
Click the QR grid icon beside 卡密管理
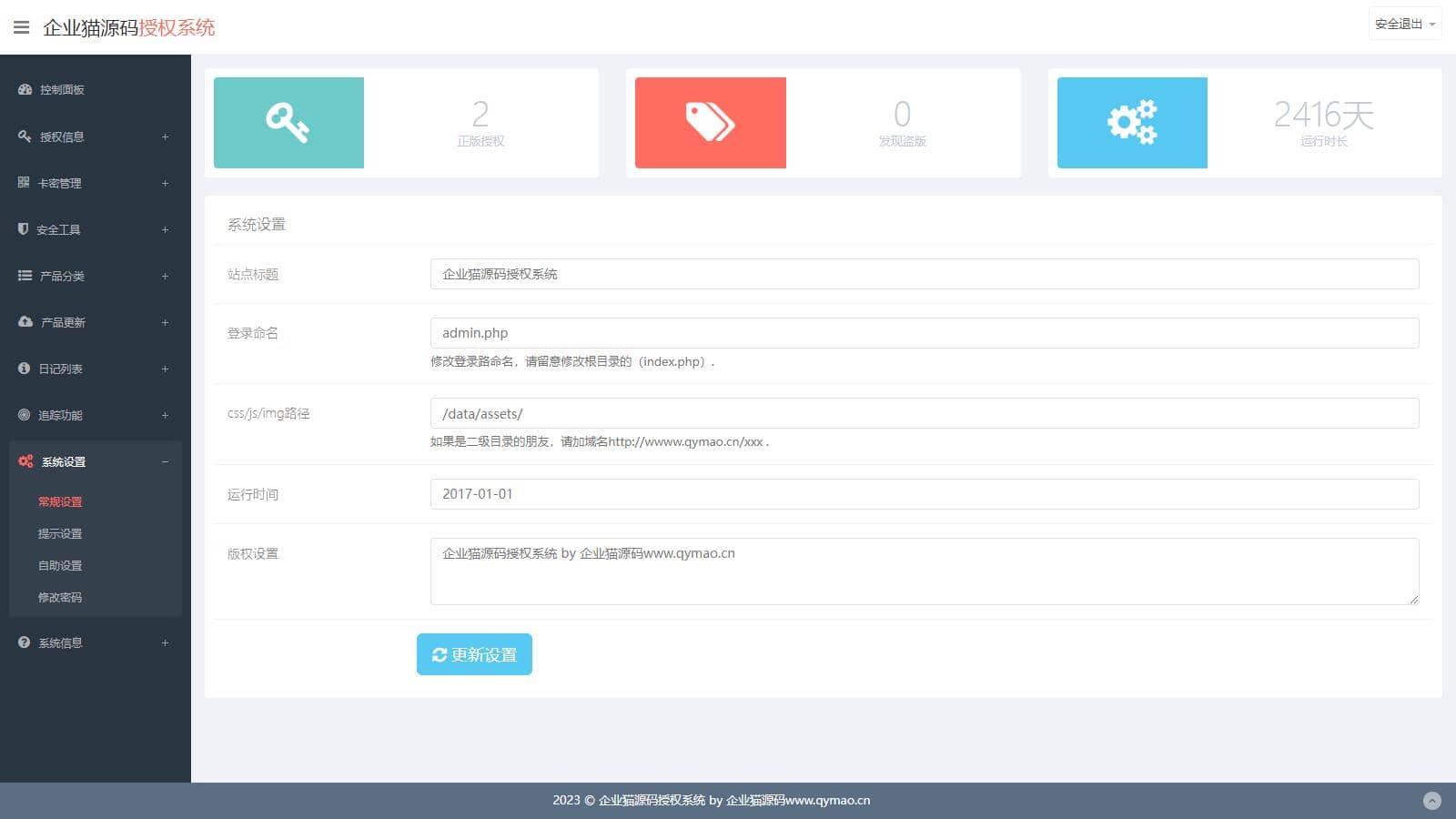[x=24, y=182]
